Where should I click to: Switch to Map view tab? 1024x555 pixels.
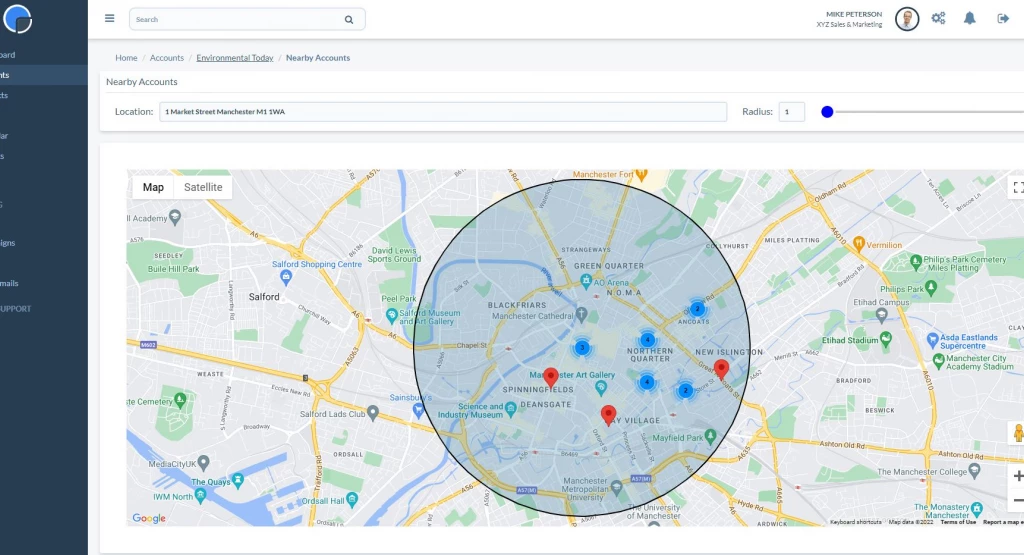coord(153,187)
